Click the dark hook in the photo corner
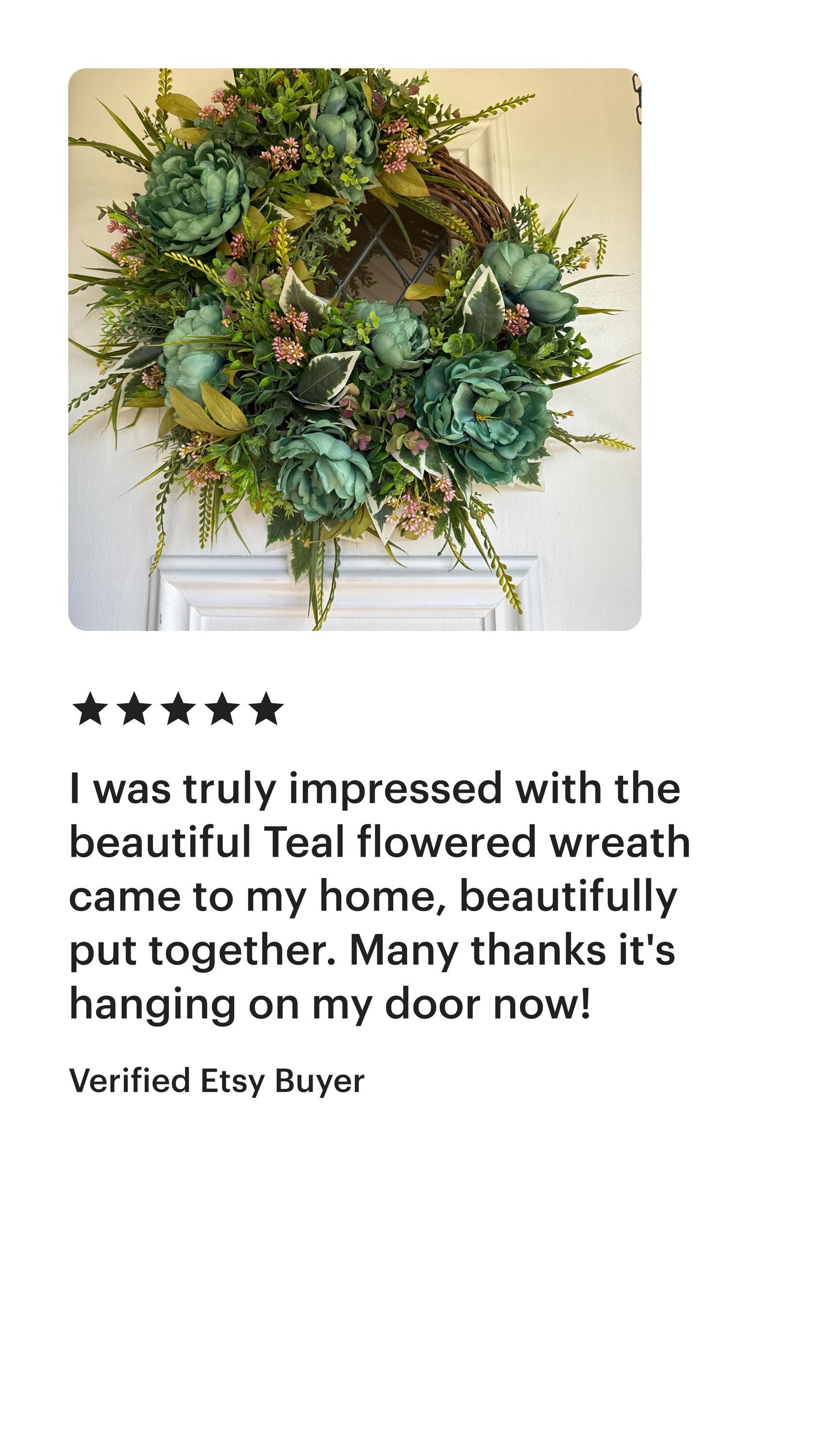 point(636,99)
